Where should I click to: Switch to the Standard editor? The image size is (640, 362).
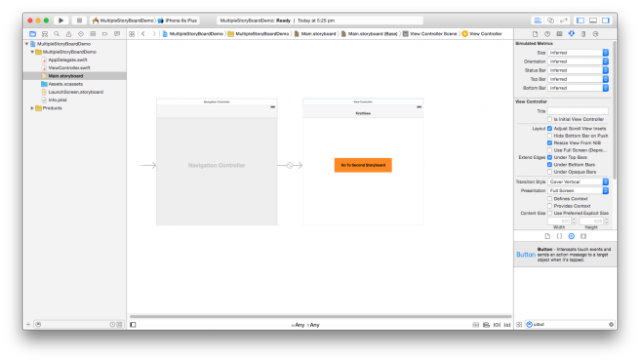(x=538, y=20)
